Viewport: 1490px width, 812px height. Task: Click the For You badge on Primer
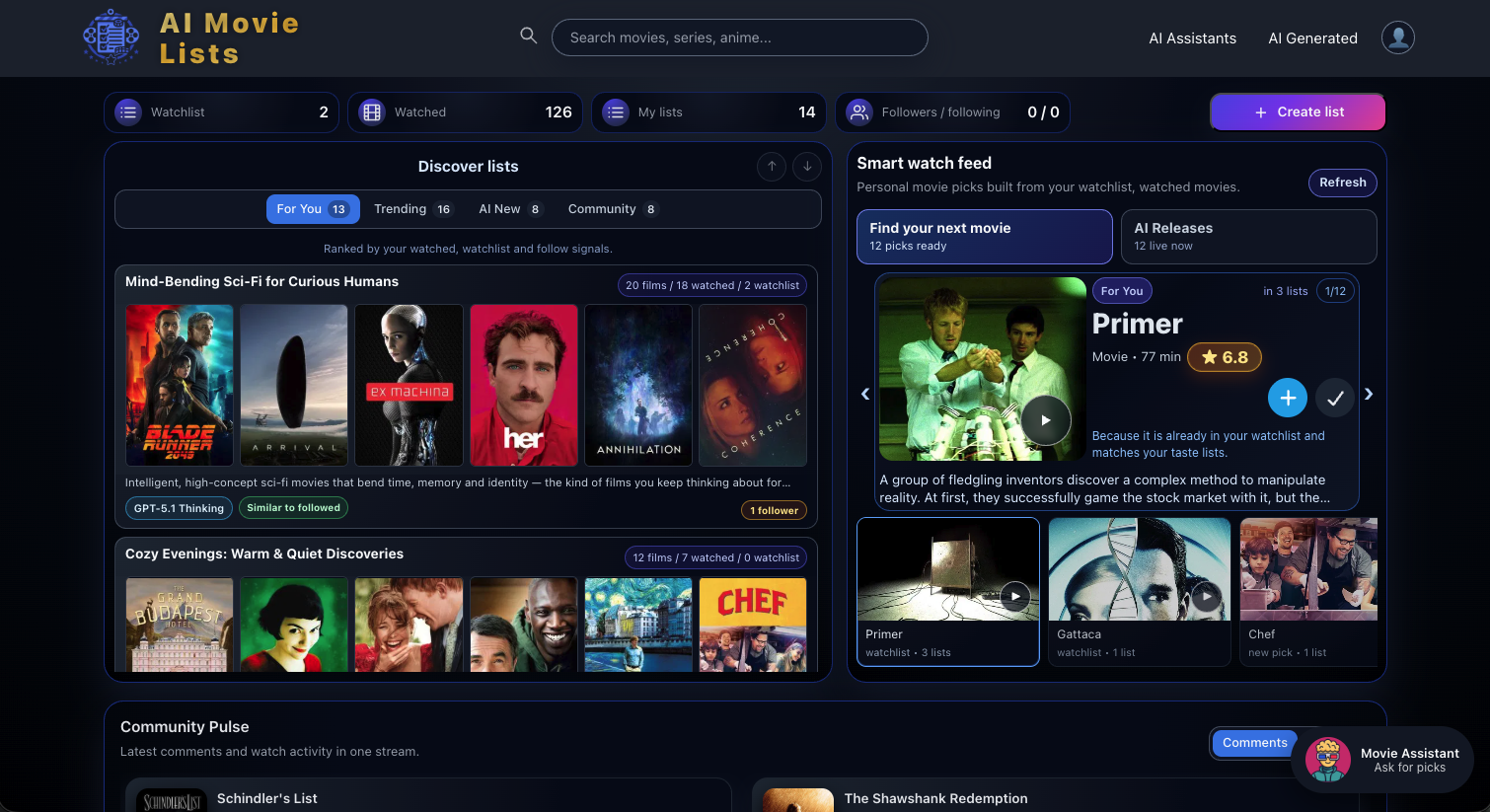1122,291
